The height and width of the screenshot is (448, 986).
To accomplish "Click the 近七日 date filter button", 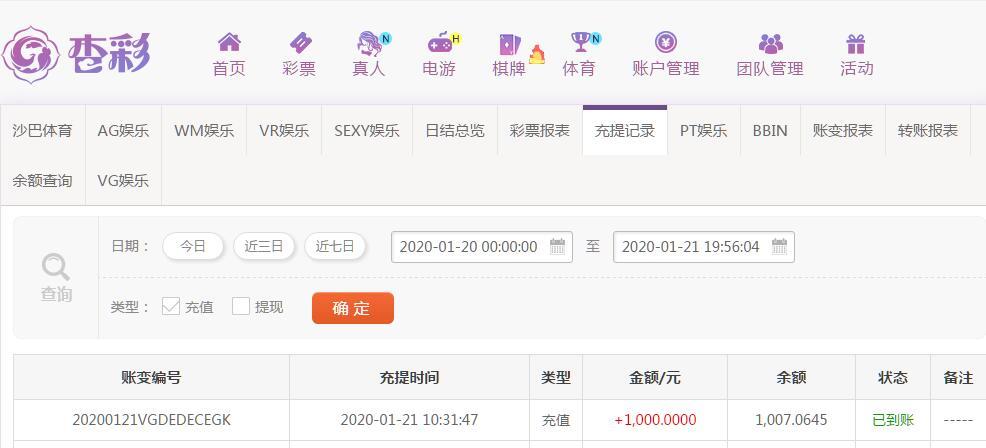I will pyautogui.click(x=335, y=246).
